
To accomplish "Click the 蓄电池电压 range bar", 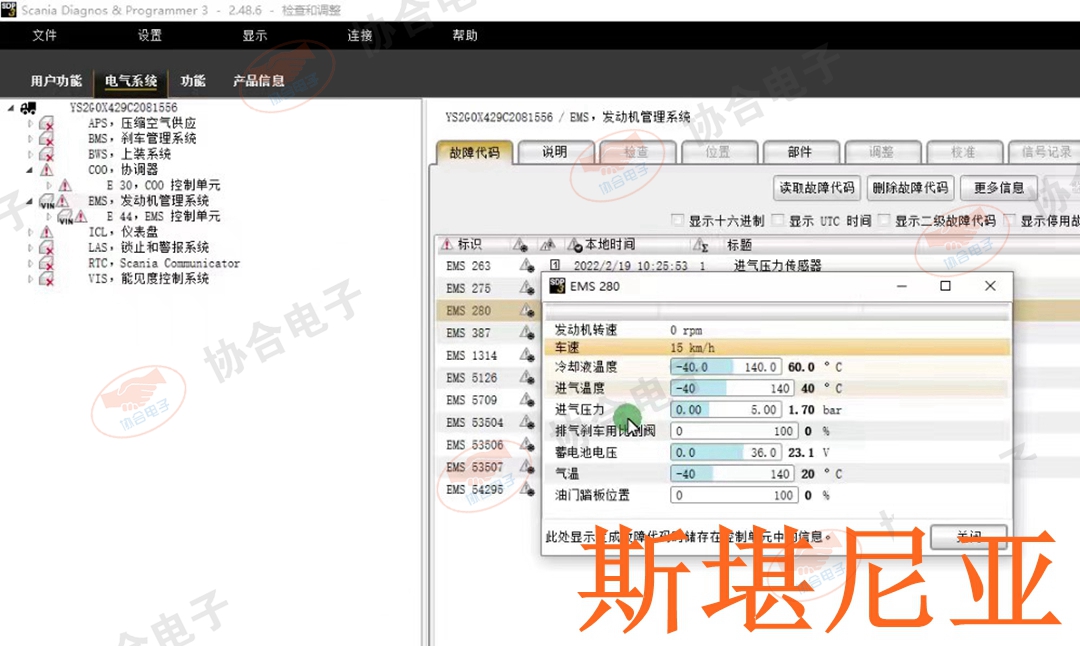I will click(725, 452).
